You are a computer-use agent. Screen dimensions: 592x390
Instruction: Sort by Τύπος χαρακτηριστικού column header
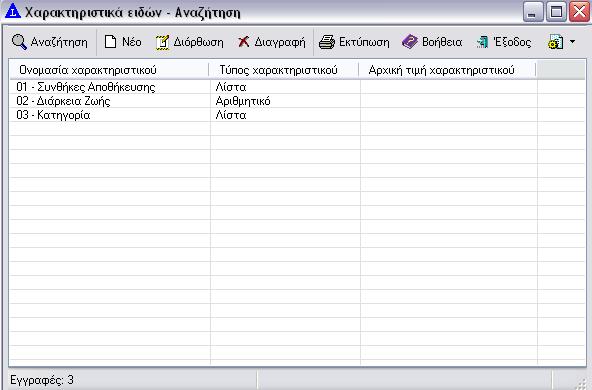pyautogui.click(x=284, y=70)
